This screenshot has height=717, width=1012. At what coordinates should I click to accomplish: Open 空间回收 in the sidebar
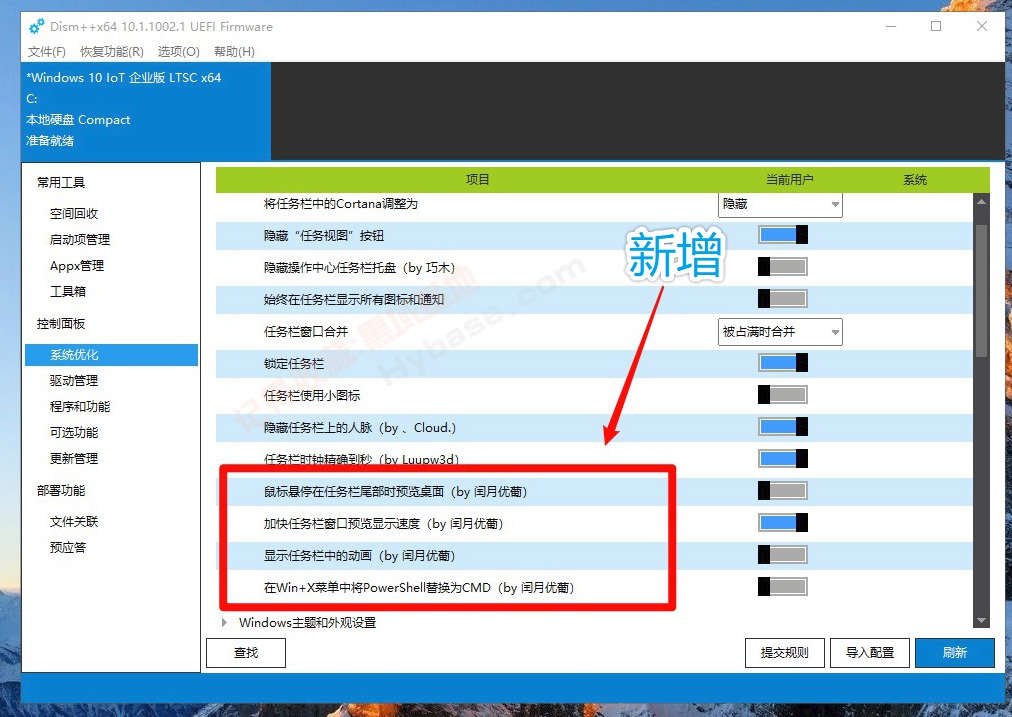tap(74, 214)
